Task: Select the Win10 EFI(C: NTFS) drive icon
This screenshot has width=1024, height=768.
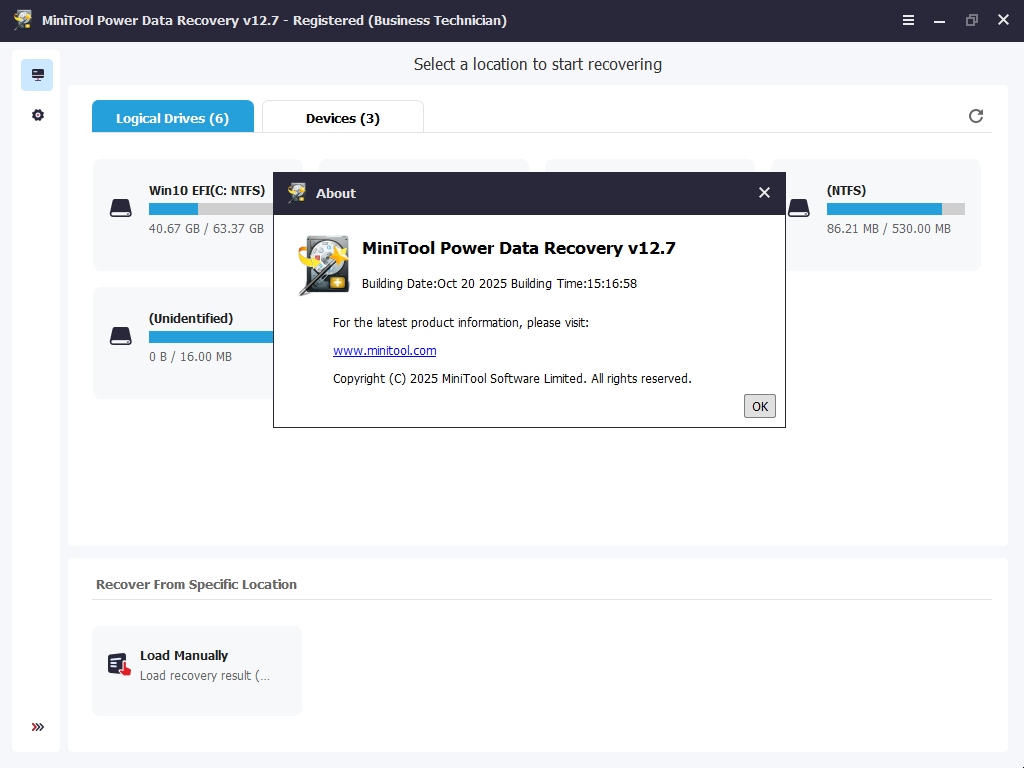Action: click(121, 208)
